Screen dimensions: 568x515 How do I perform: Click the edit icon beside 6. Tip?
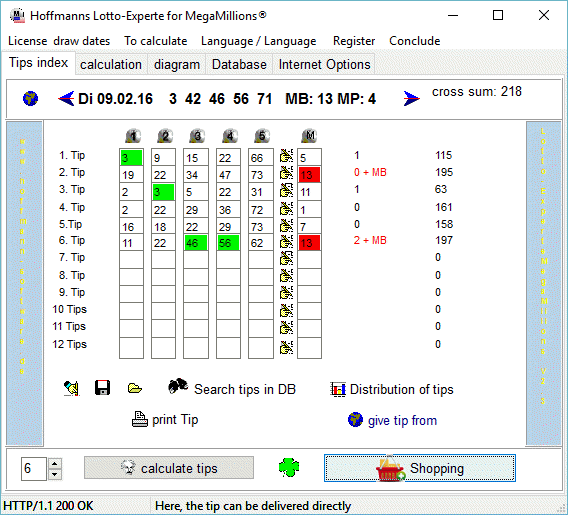[x=286, y=242]
